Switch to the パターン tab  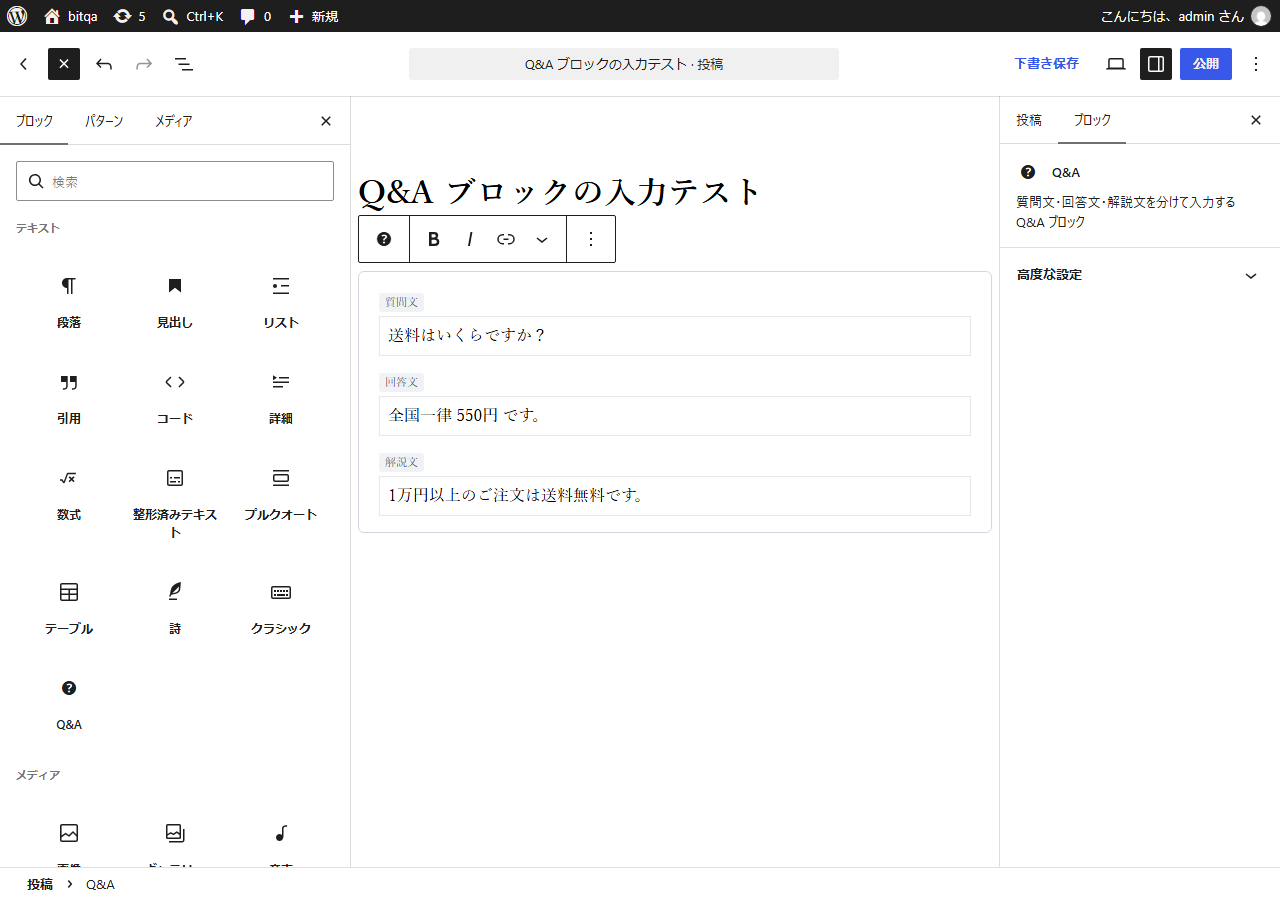[x=104, y=121]
